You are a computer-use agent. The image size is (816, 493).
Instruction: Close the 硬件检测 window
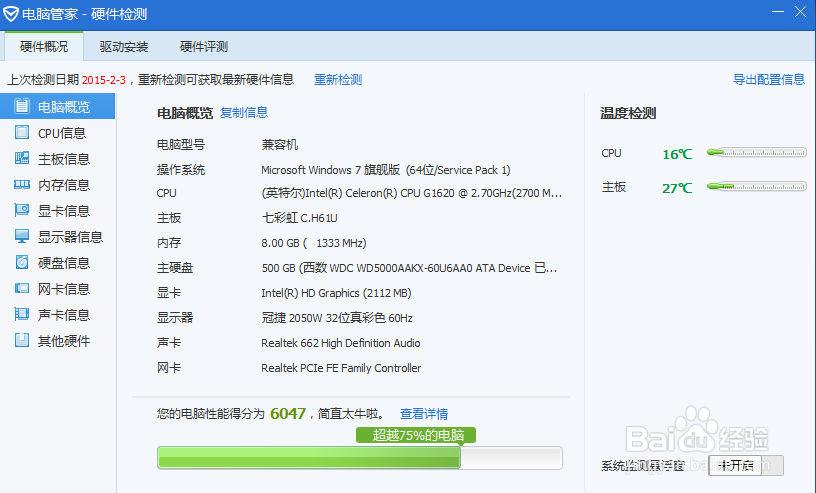click(800, 11)
